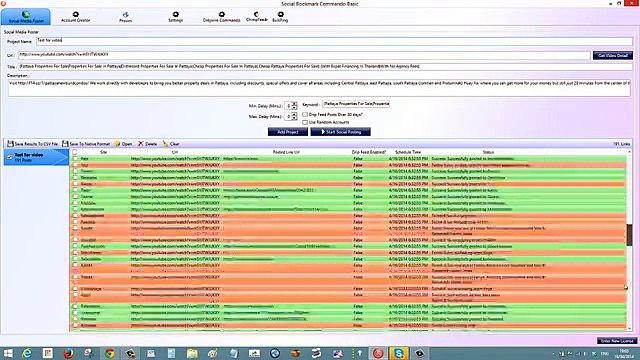Open the Windows Start button
The height and width of the screenshot is (360, 640).
click(8, 353)
